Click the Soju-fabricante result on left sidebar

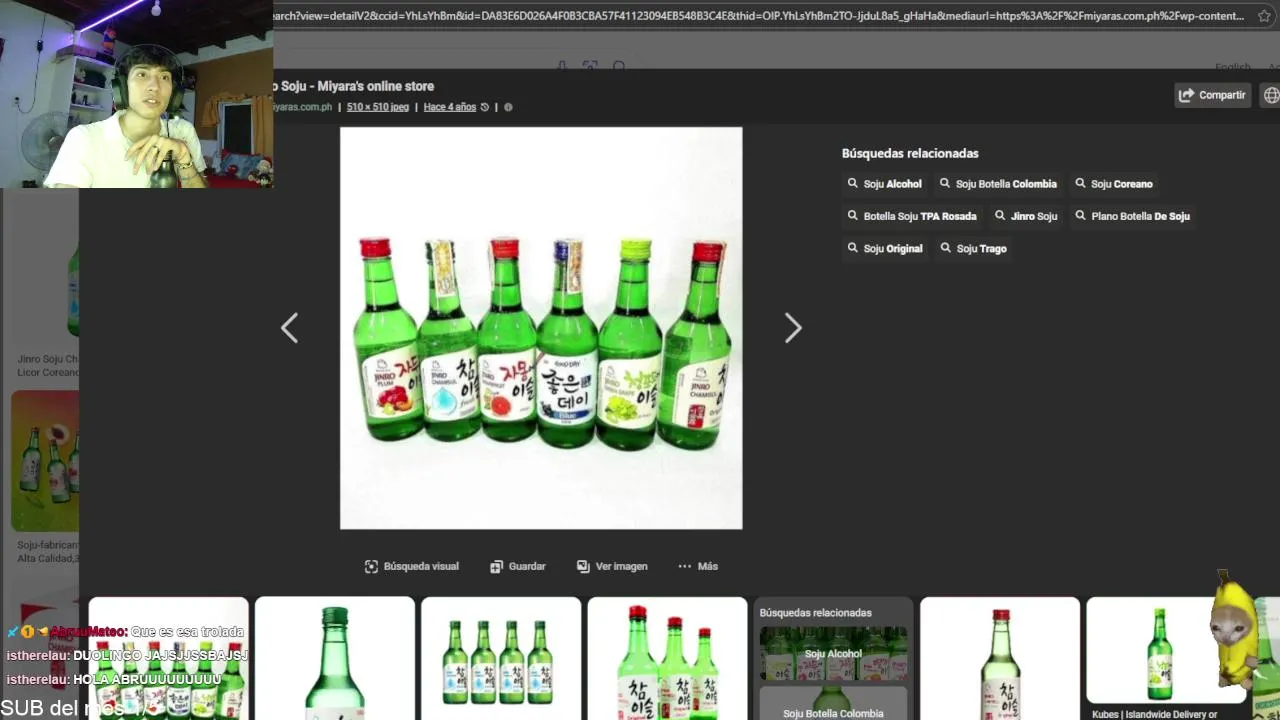(47, 552)
